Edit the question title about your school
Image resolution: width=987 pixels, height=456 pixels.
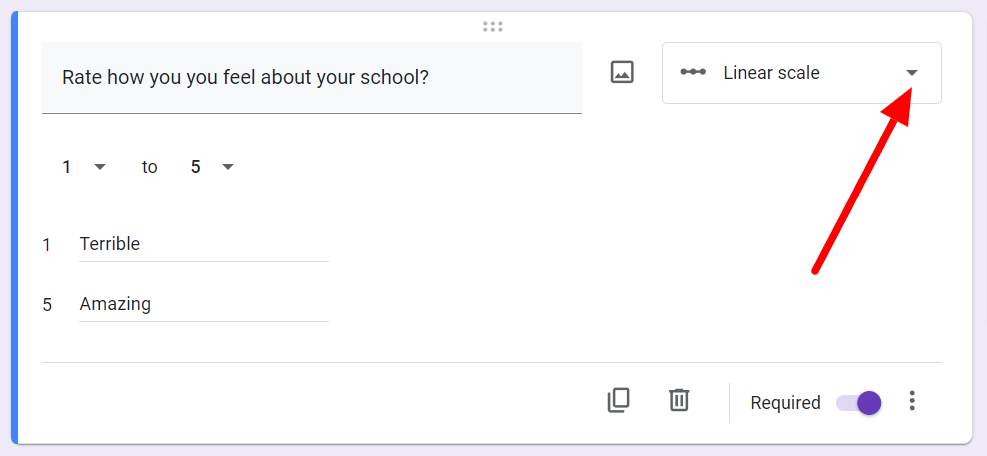coord(312,77)
